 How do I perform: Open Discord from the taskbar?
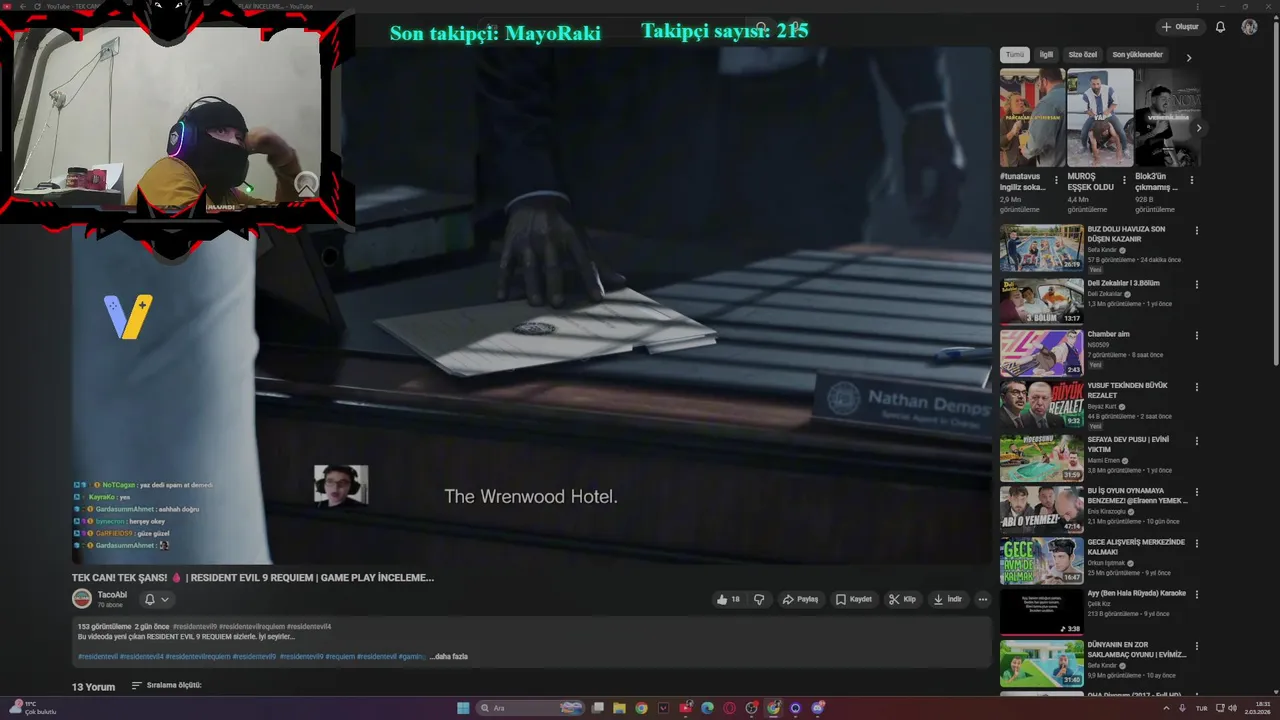click(x=818, y=708)
